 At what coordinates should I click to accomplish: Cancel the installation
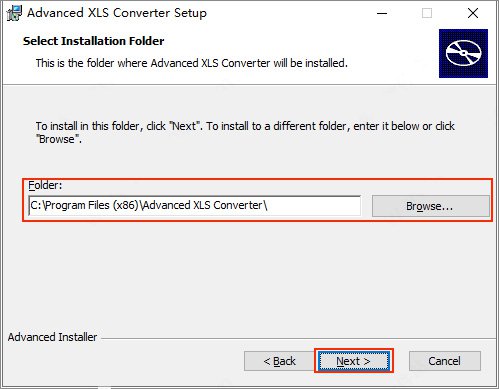pyautogui.click(x=445, y=361)
